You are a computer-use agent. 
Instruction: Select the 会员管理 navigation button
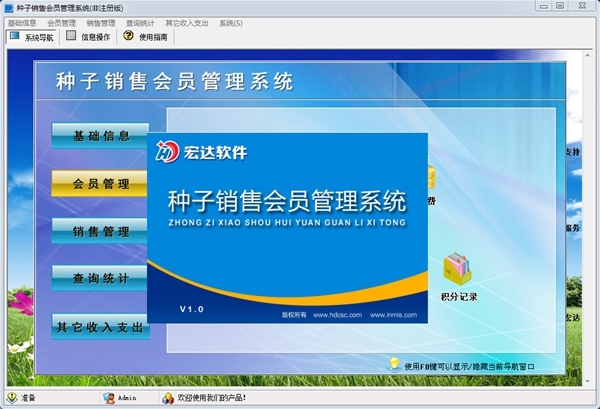point(99,184)
